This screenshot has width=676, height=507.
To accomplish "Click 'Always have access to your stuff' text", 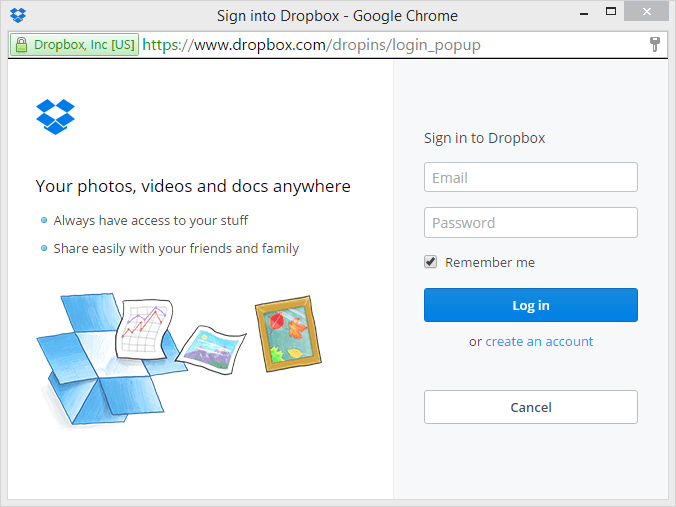I will click(x=150, y=221).
